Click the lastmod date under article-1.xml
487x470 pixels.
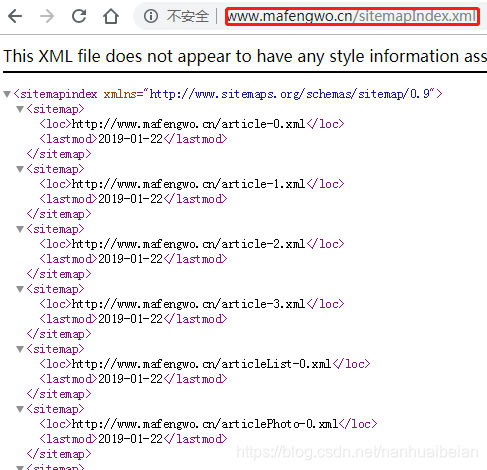[130, 199]
